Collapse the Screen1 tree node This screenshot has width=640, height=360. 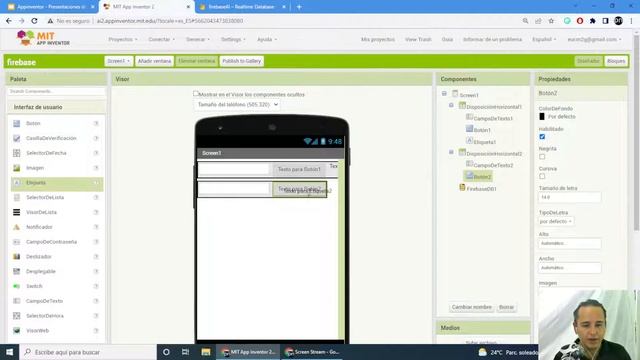point(444,94)
